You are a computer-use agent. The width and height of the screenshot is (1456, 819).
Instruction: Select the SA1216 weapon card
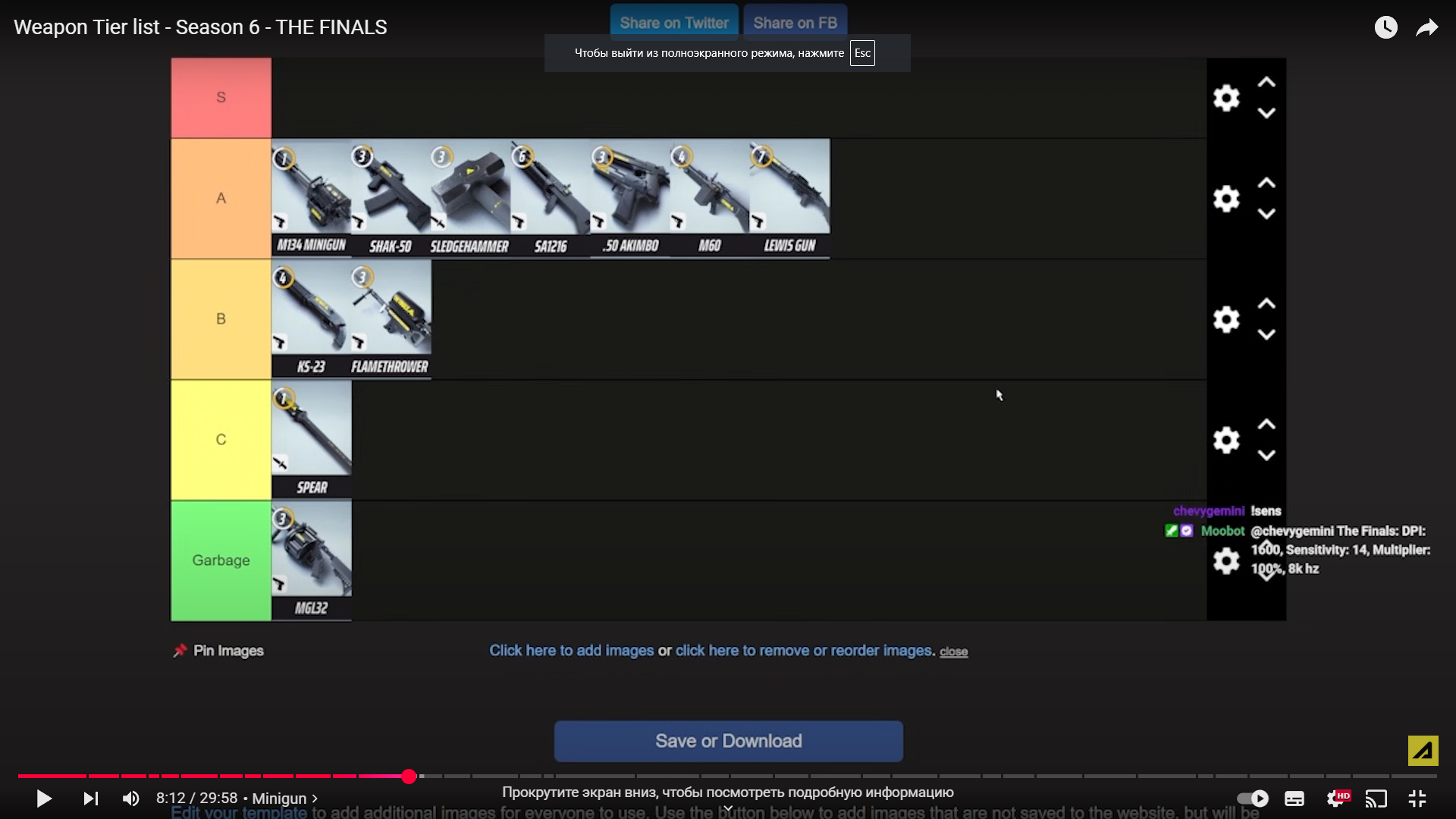click(x=551, y=199)
